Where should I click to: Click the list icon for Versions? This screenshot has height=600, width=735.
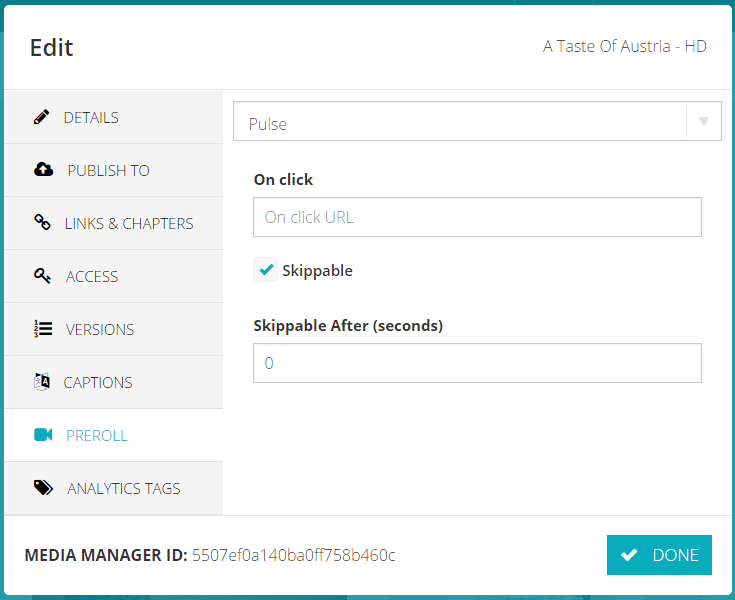pyautogui.click(x=43, y=329)
